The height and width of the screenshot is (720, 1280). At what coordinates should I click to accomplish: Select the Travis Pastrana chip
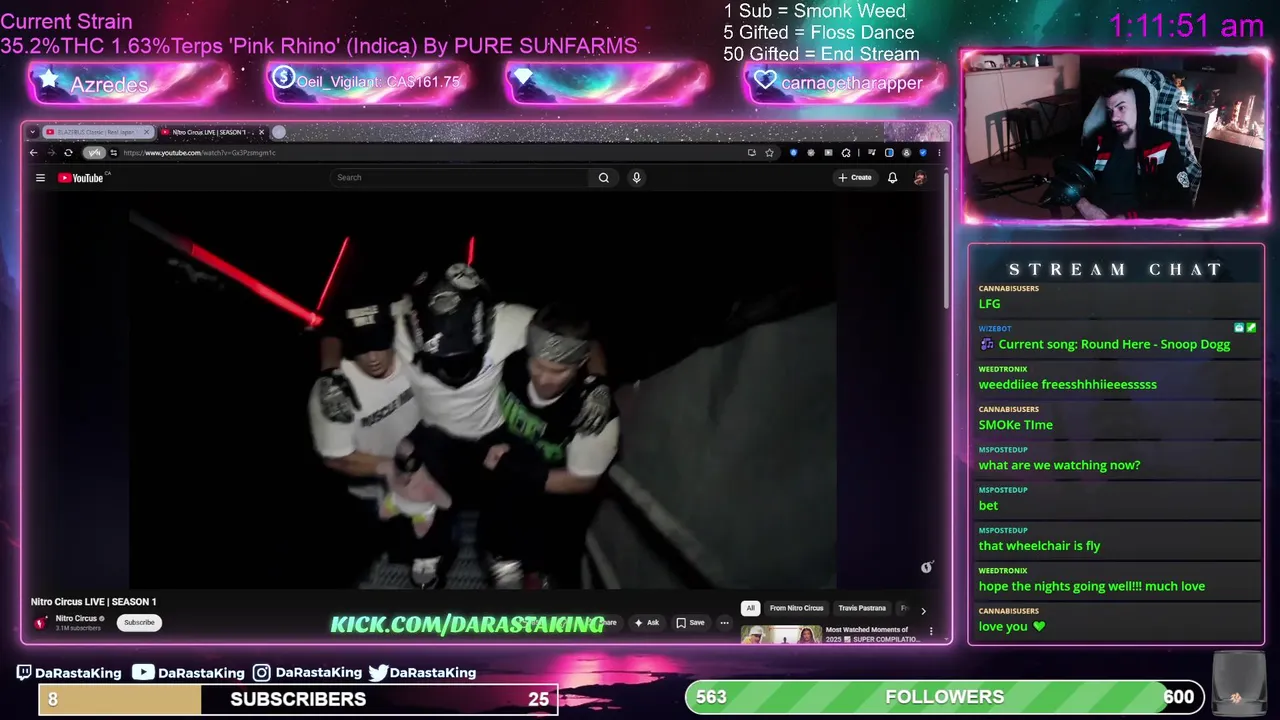(x=862, y=608)
